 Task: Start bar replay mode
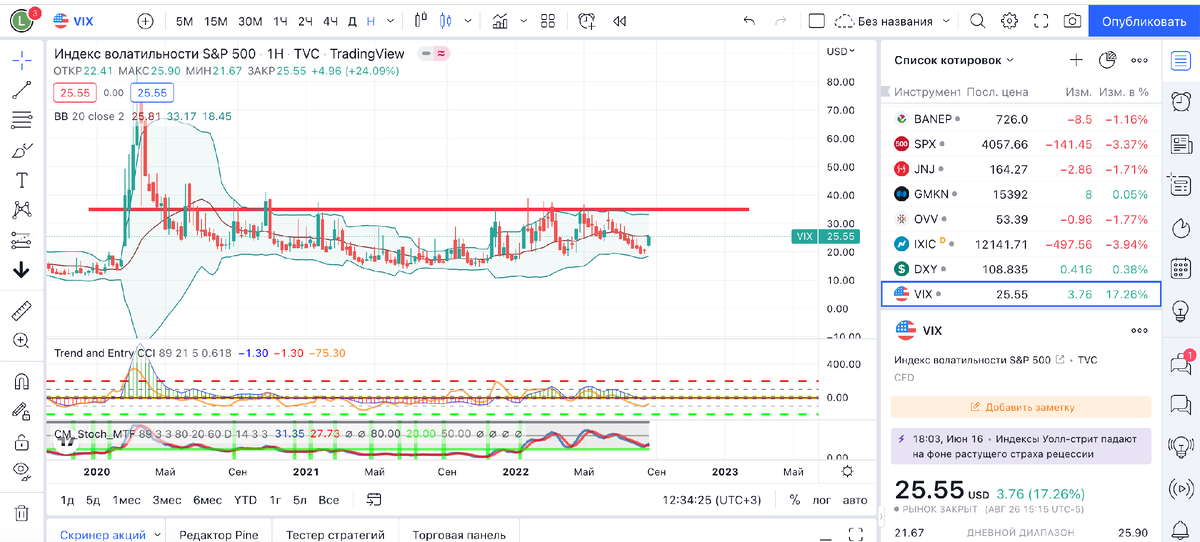[620, 21]
